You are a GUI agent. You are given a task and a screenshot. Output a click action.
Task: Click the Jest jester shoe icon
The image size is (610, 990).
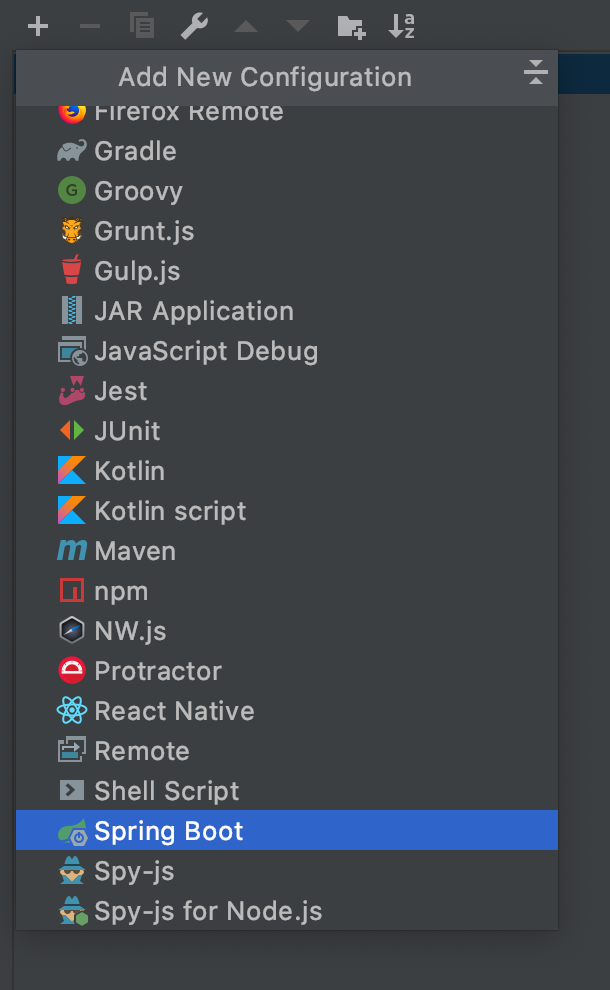click(x=72, y=391)
